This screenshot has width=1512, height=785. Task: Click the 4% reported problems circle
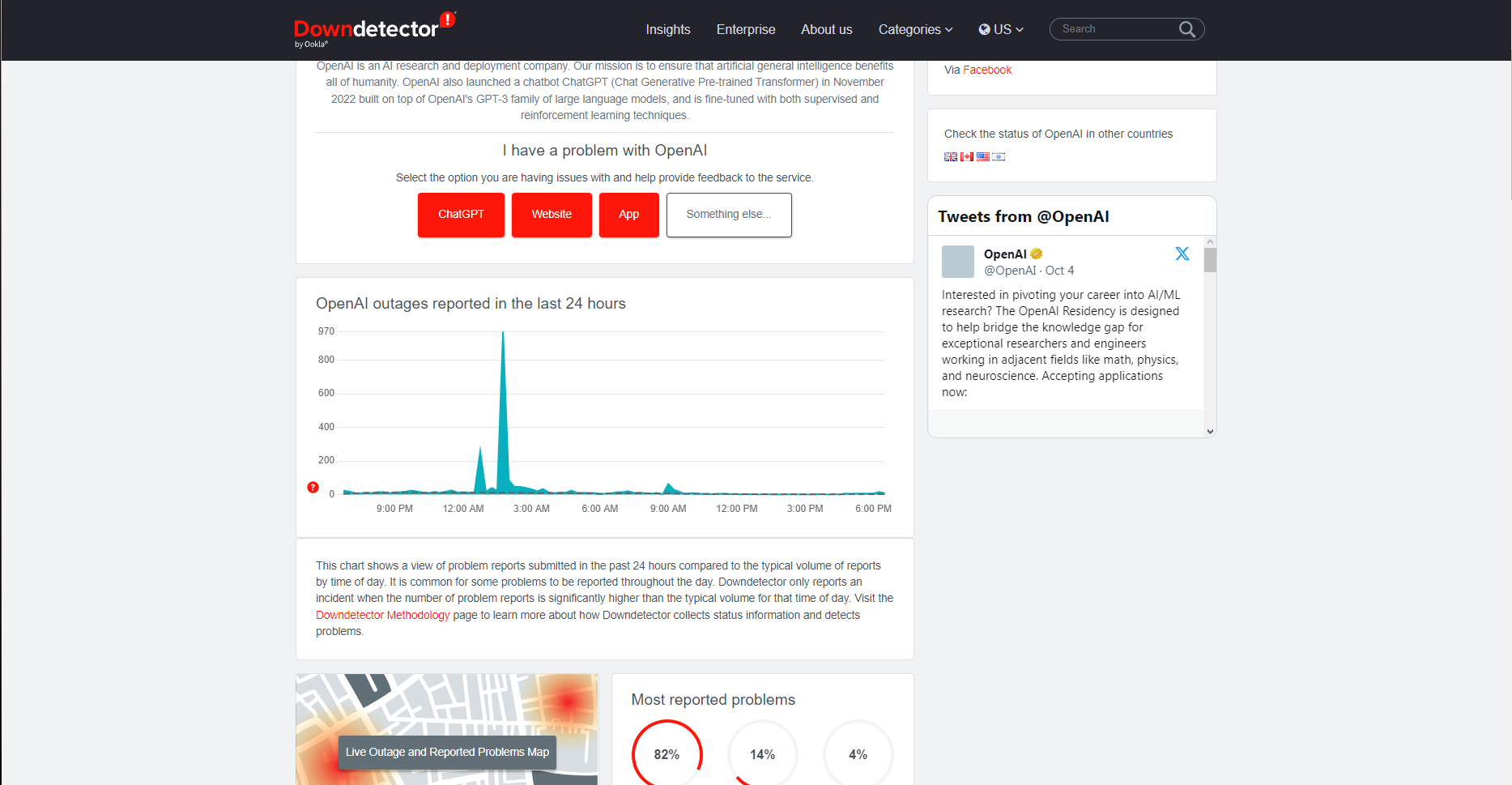[858, 754]
